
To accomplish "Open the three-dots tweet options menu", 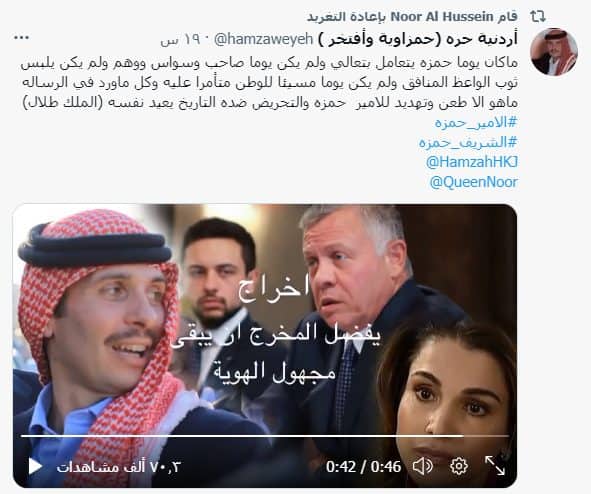I will coord(21,38).
